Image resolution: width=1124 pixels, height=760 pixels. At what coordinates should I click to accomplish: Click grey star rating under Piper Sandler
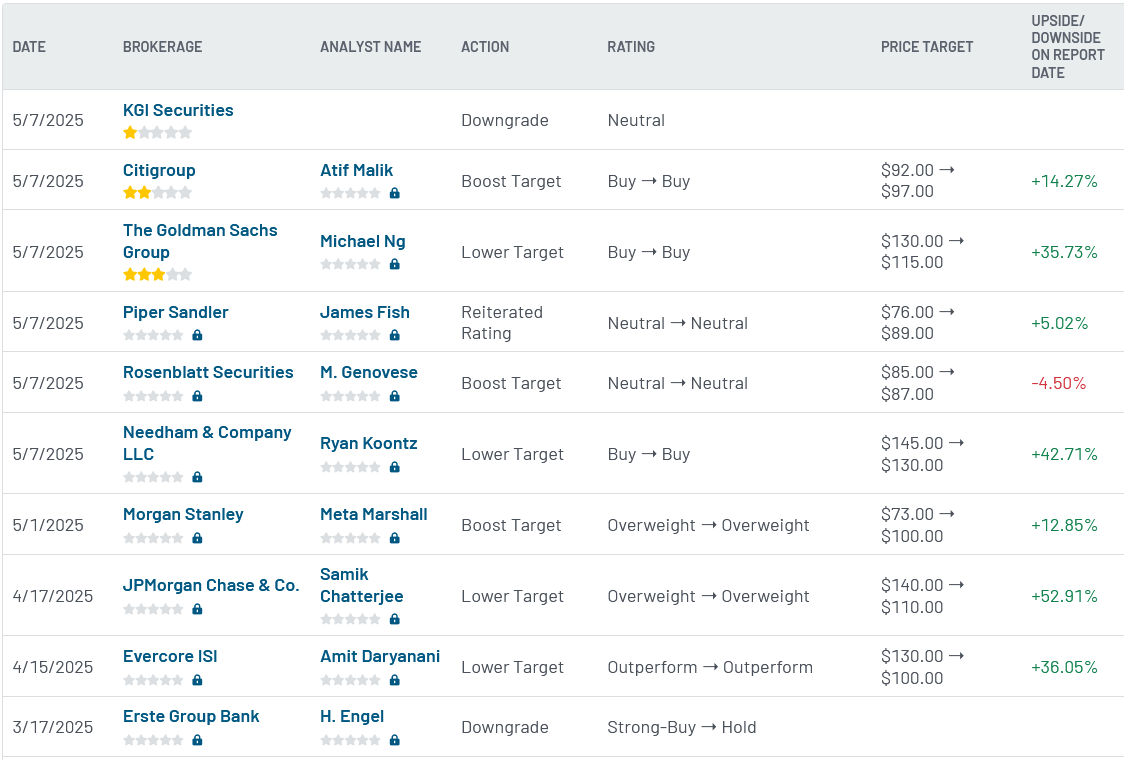pos(153,335)
